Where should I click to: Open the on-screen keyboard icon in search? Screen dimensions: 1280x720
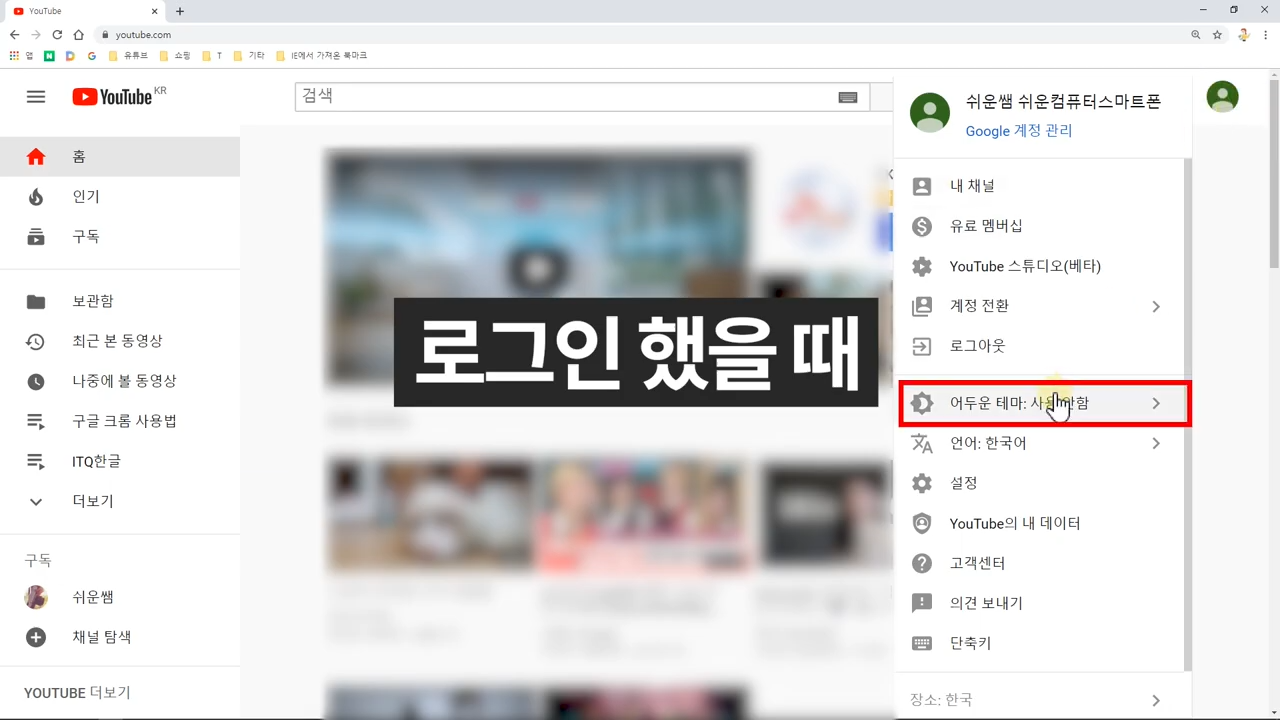tap(848, 97)
